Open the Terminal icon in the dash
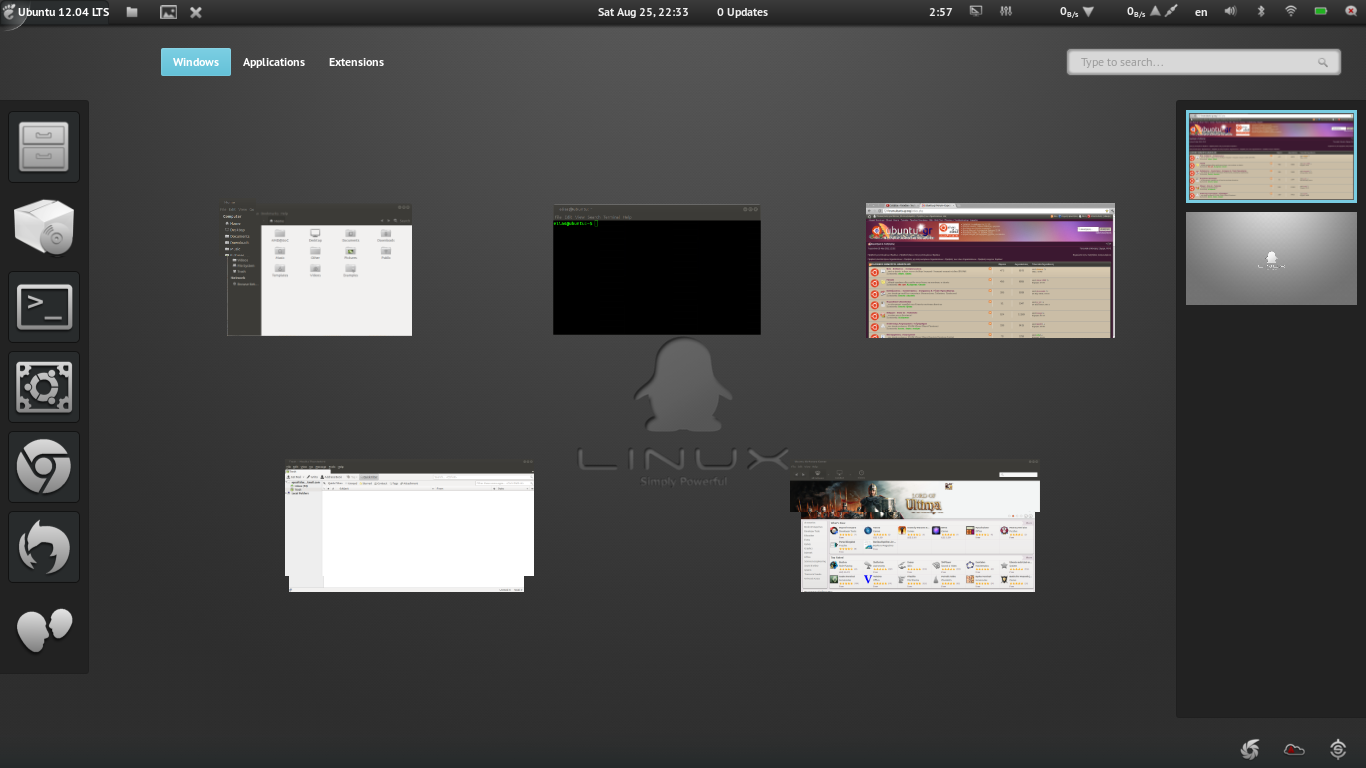 tap(44, 307)
